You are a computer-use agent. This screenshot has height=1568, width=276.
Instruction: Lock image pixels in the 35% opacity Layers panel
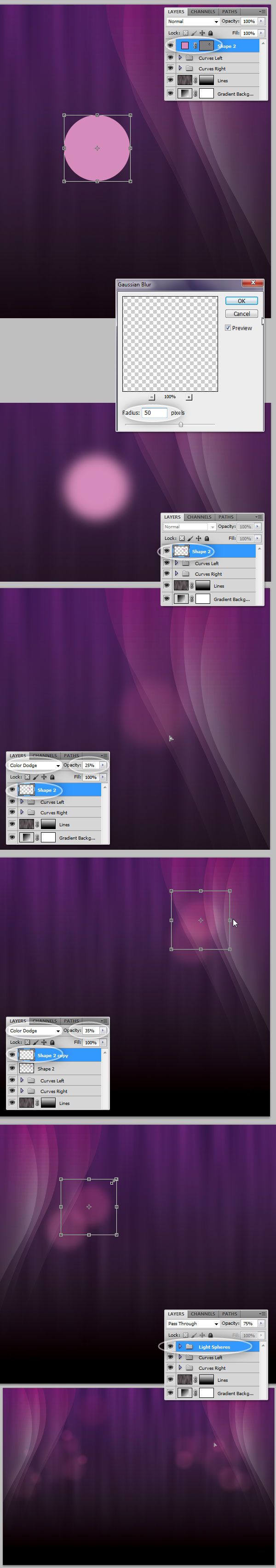(35, 1042)
